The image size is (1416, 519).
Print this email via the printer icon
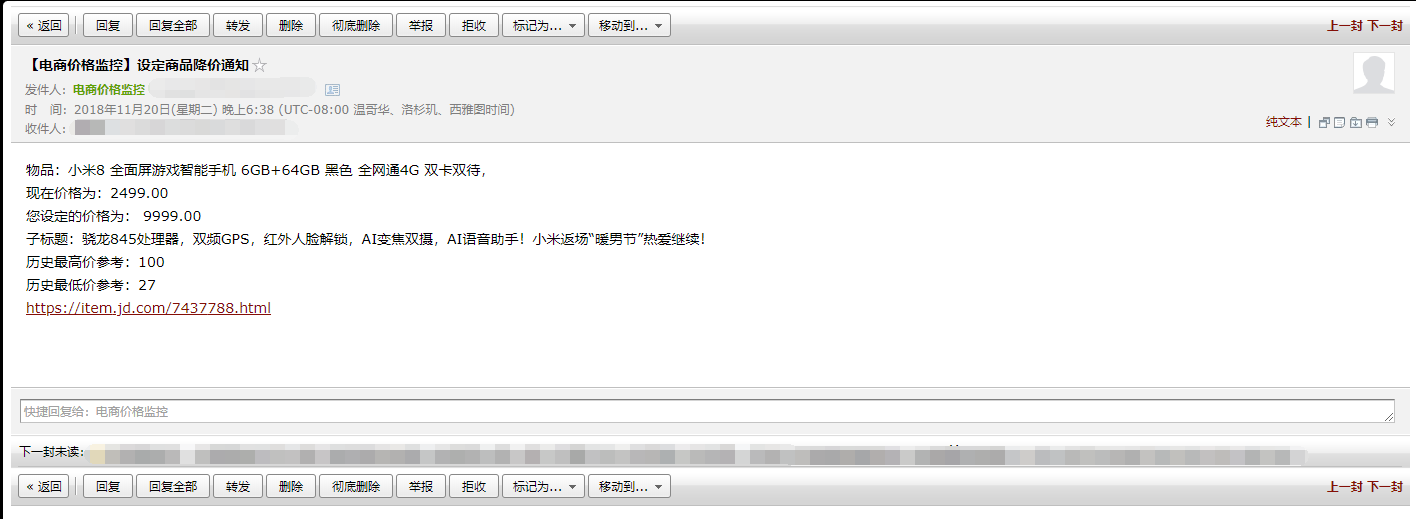point(1372,123)
